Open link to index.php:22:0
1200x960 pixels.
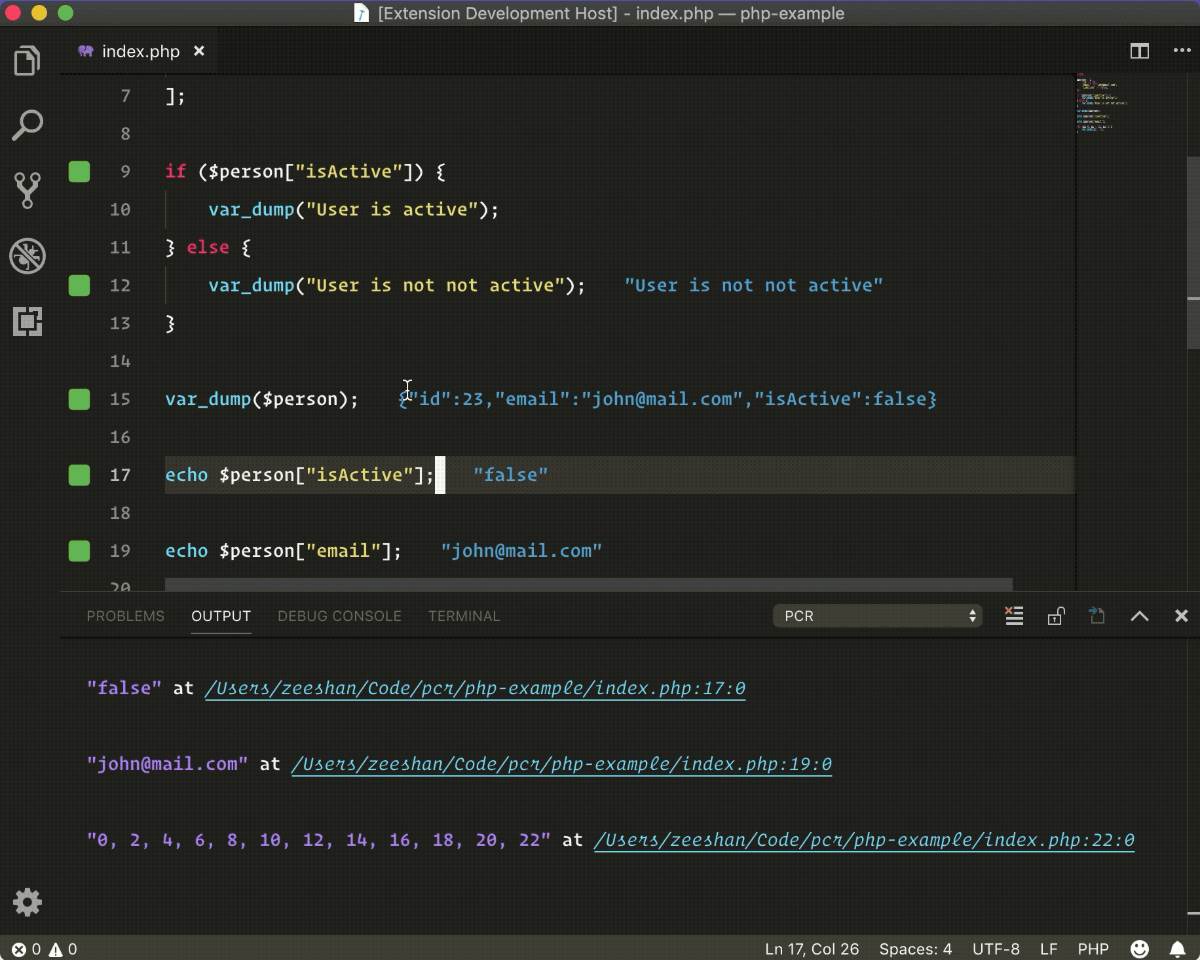point(864,841)
